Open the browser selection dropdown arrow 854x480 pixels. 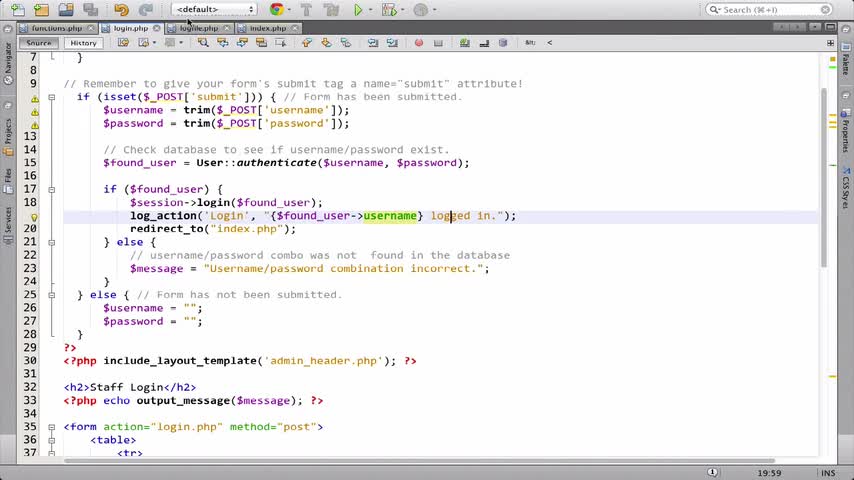point(289,10)
